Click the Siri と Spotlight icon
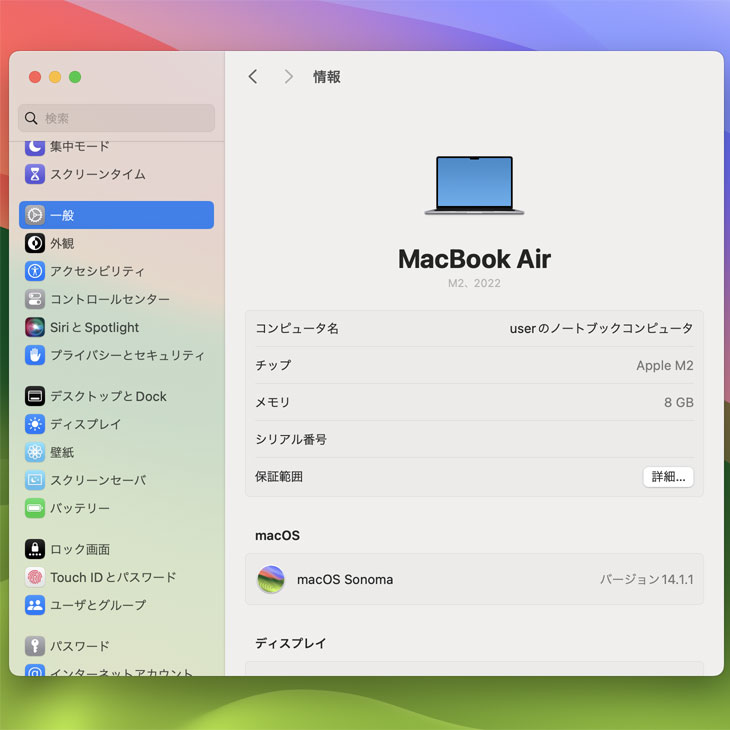 point(35,327)
